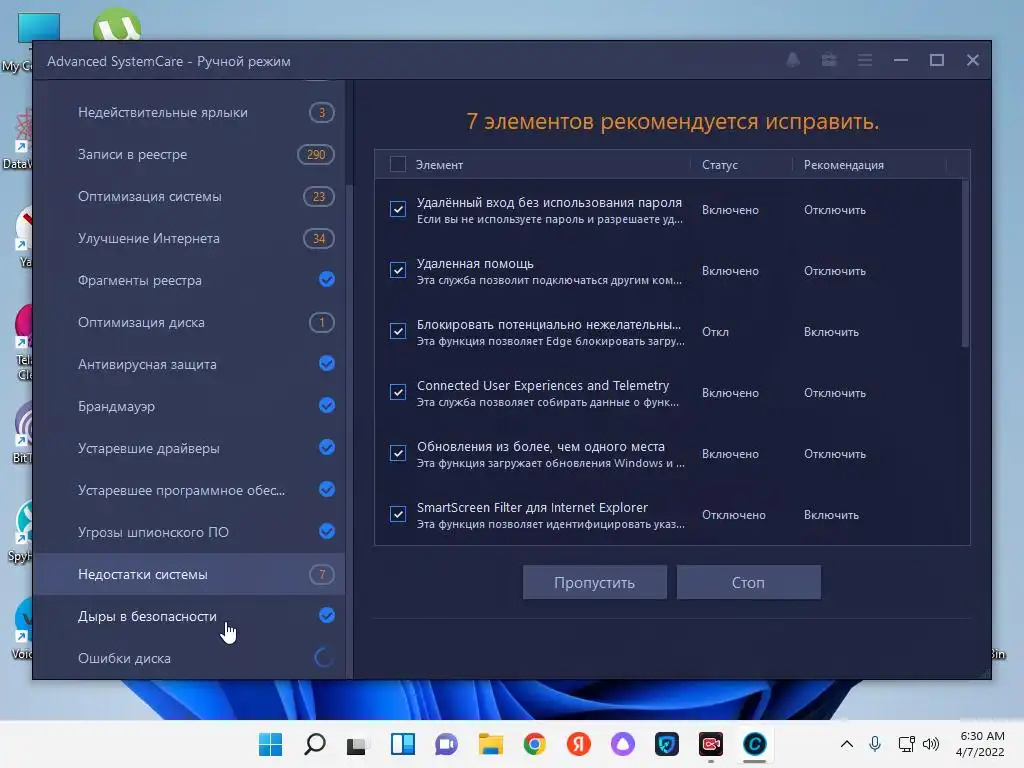1024x768 pixels.
Task: Open the Windows Start menu
Action: pyautogui.click(x=270, y=744)
